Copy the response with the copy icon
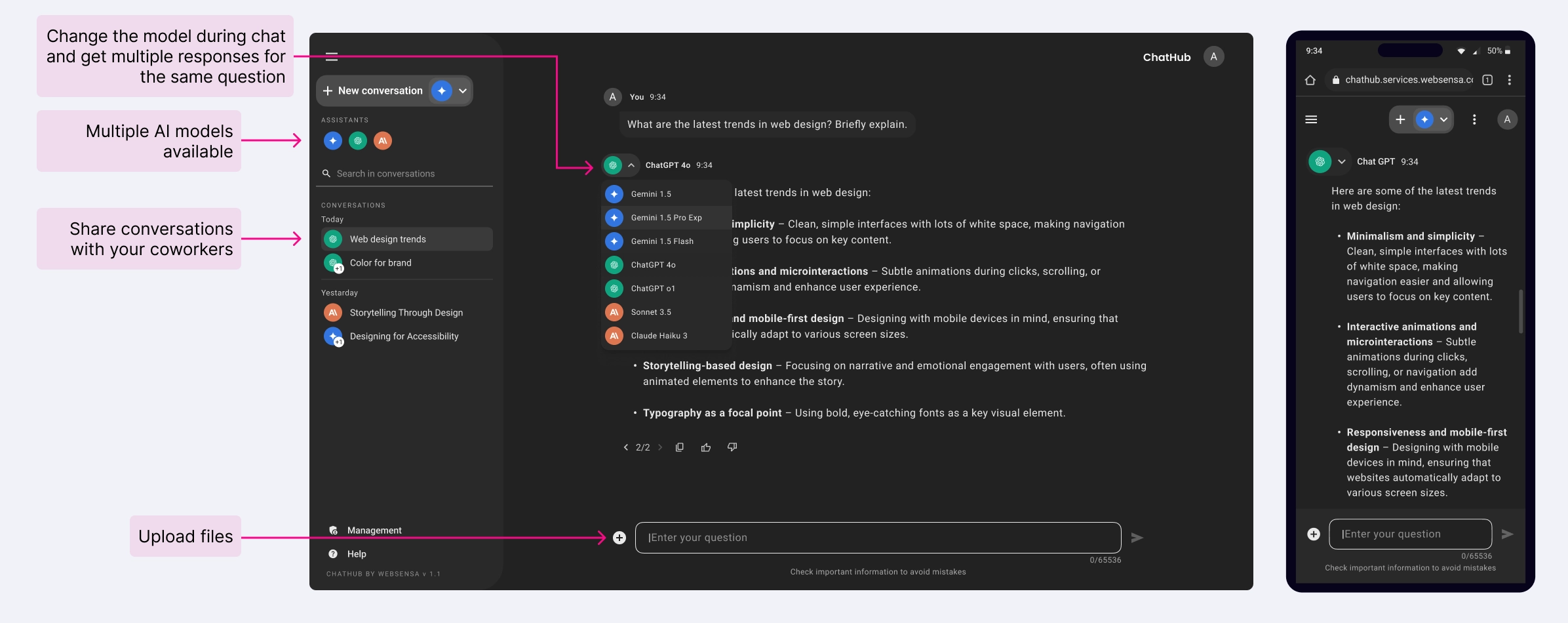The width and height of the screenshot is (1568, 623). (x=680, y=447)
